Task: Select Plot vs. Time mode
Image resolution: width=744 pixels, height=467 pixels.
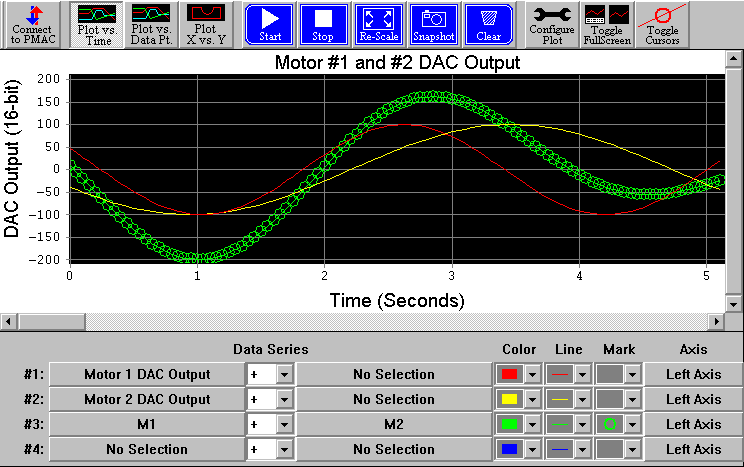Action: click(94, 24)
